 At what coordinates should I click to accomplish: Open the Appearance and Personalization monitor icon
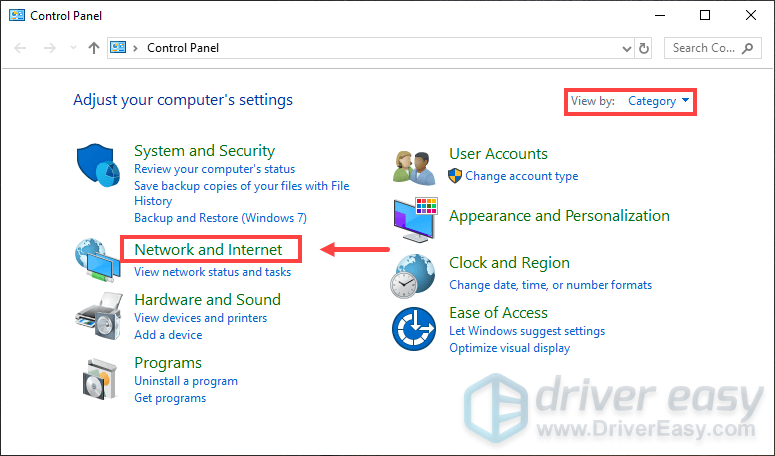(415, 219)
